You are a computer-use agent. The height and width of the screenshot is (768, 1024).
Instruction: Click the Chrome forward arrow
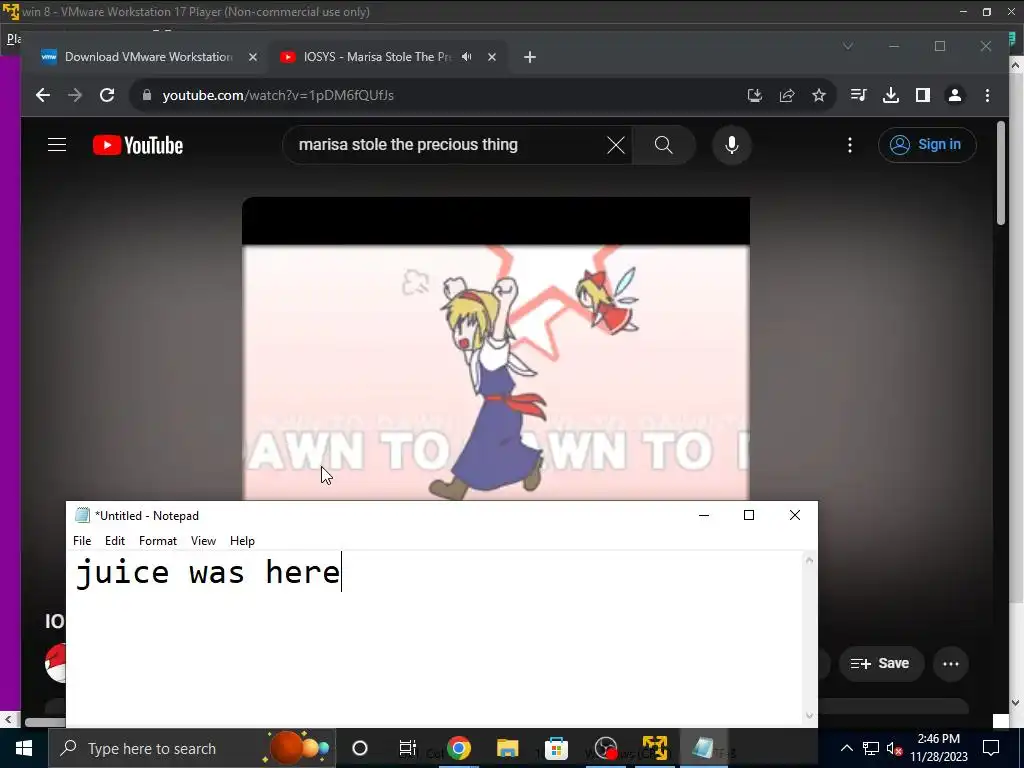[75, 95]
